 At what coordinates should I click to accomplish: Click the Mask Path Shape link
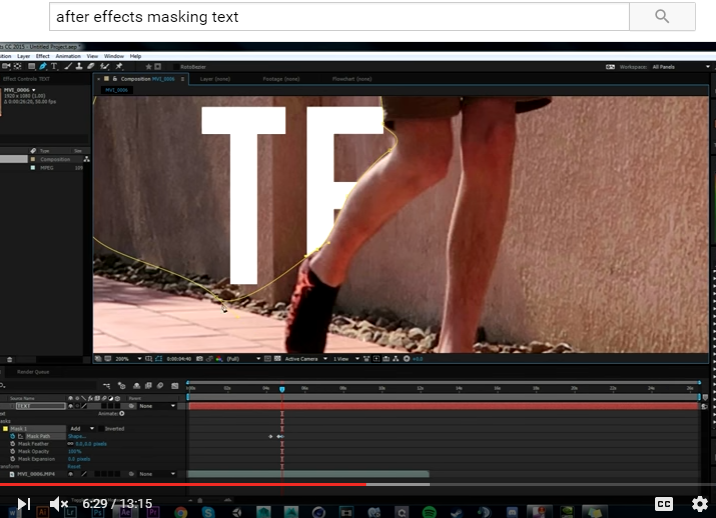(x=76, y=436)
